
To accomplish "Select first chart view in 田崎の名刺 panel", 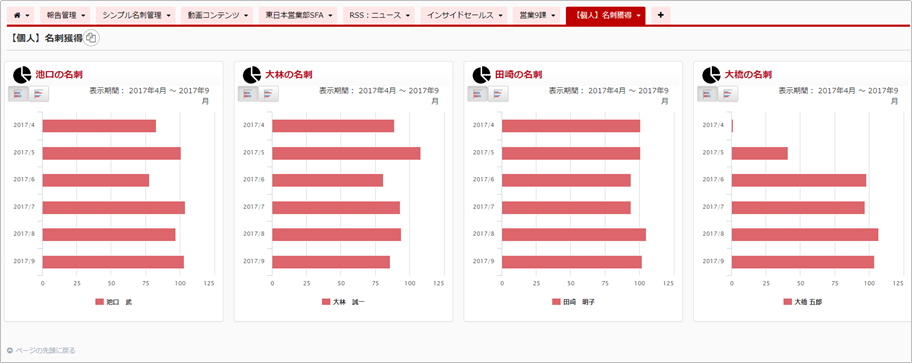I will pyautogui.click(x=478, y=94).
